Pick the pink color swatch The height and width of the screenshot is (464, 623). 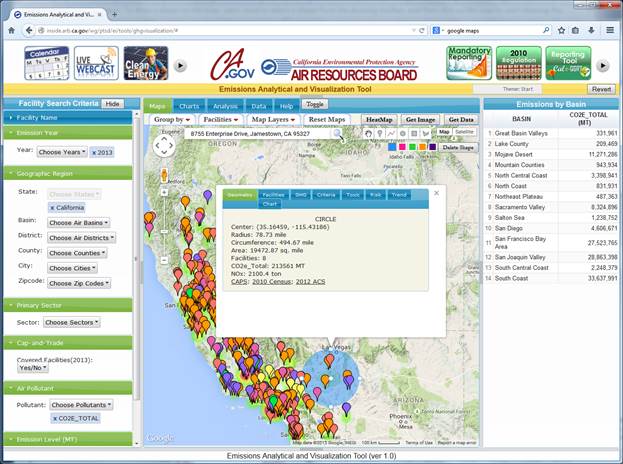[x=401, y=147]
